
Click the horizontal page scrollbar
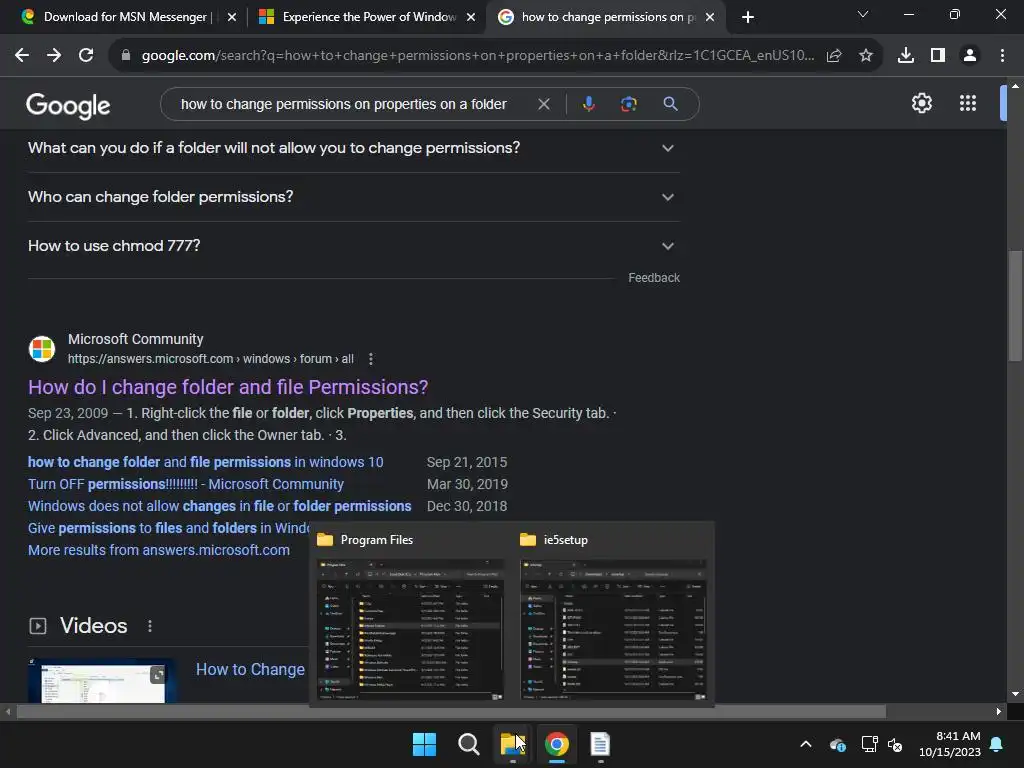[x=451, y=712]
